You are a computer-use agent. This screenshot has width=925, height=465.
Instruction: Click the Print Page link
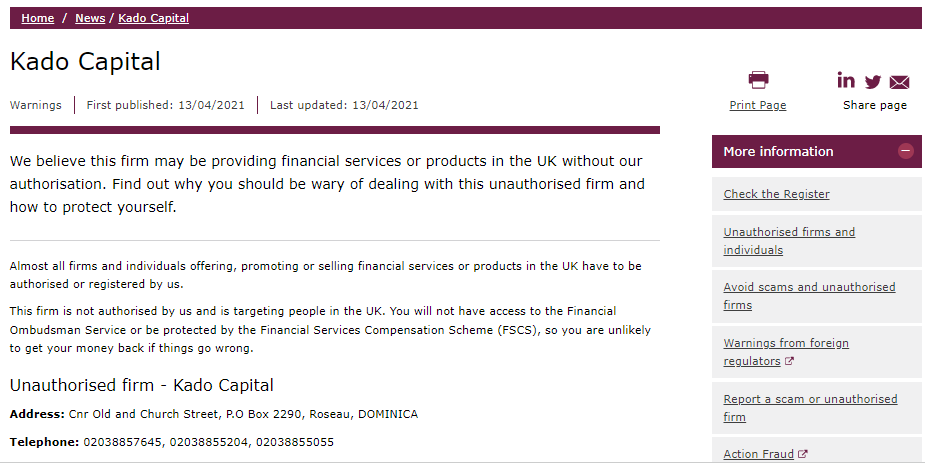click(758, 105)
